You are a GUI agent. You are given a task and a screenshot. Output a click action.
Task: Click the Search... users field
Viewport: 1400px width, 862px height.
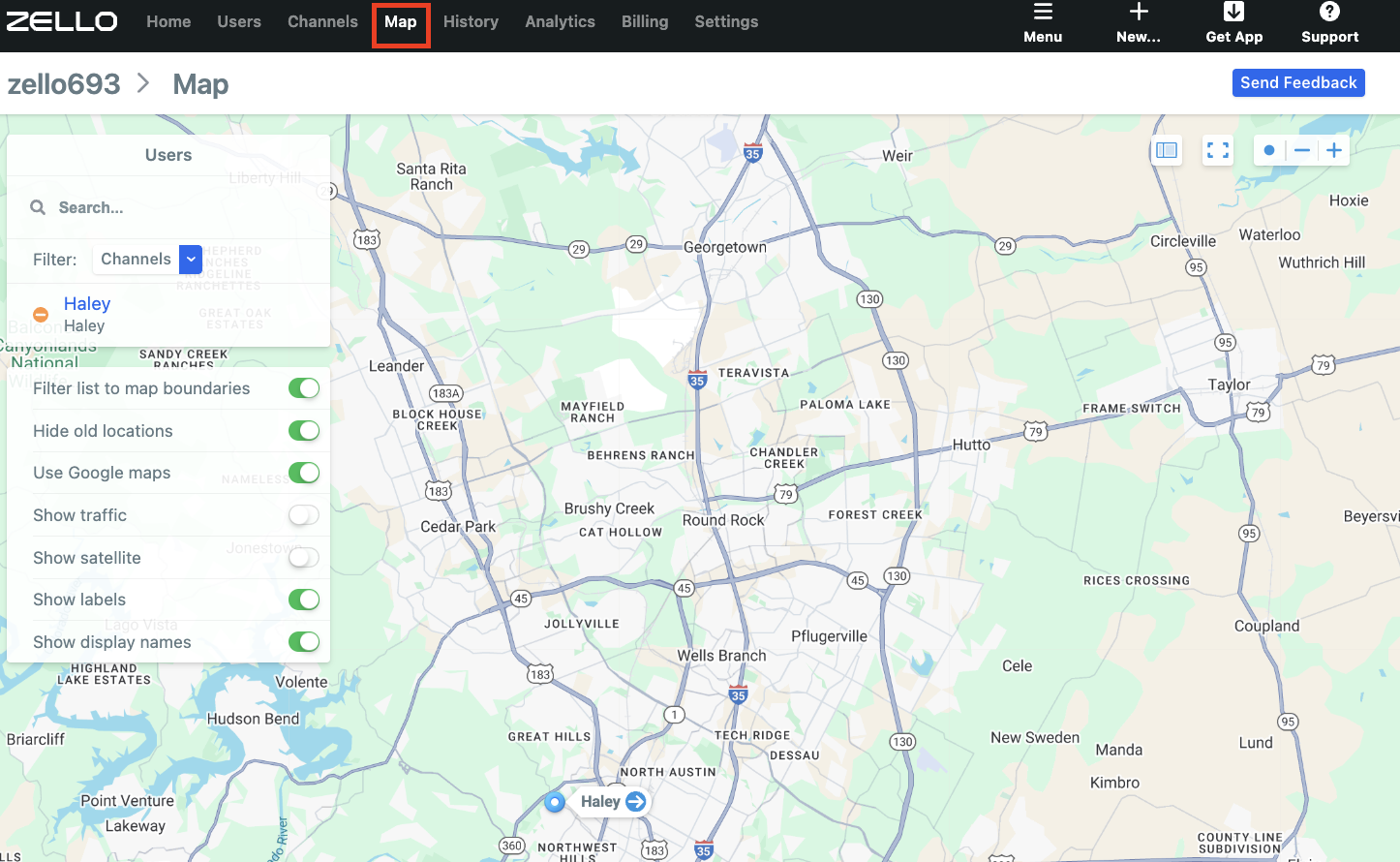[168, 207]
